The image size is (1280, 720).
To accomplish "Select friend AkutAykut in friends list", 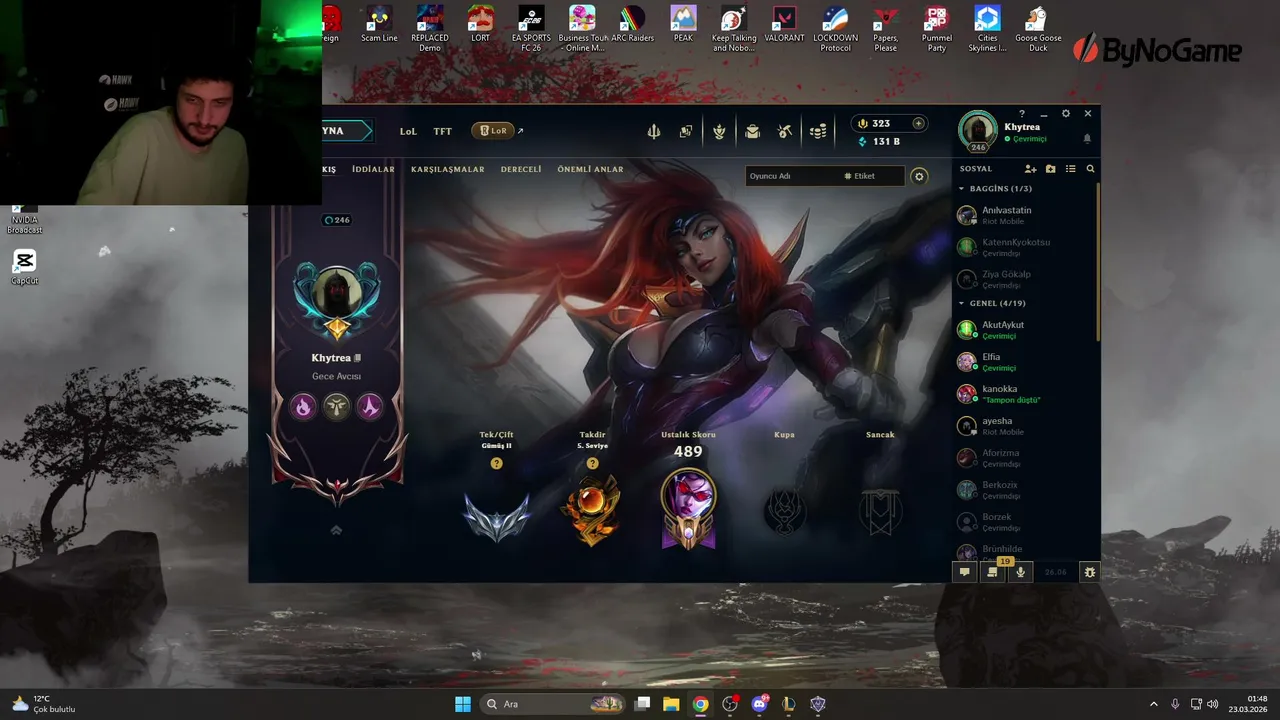I will 1026,330.
